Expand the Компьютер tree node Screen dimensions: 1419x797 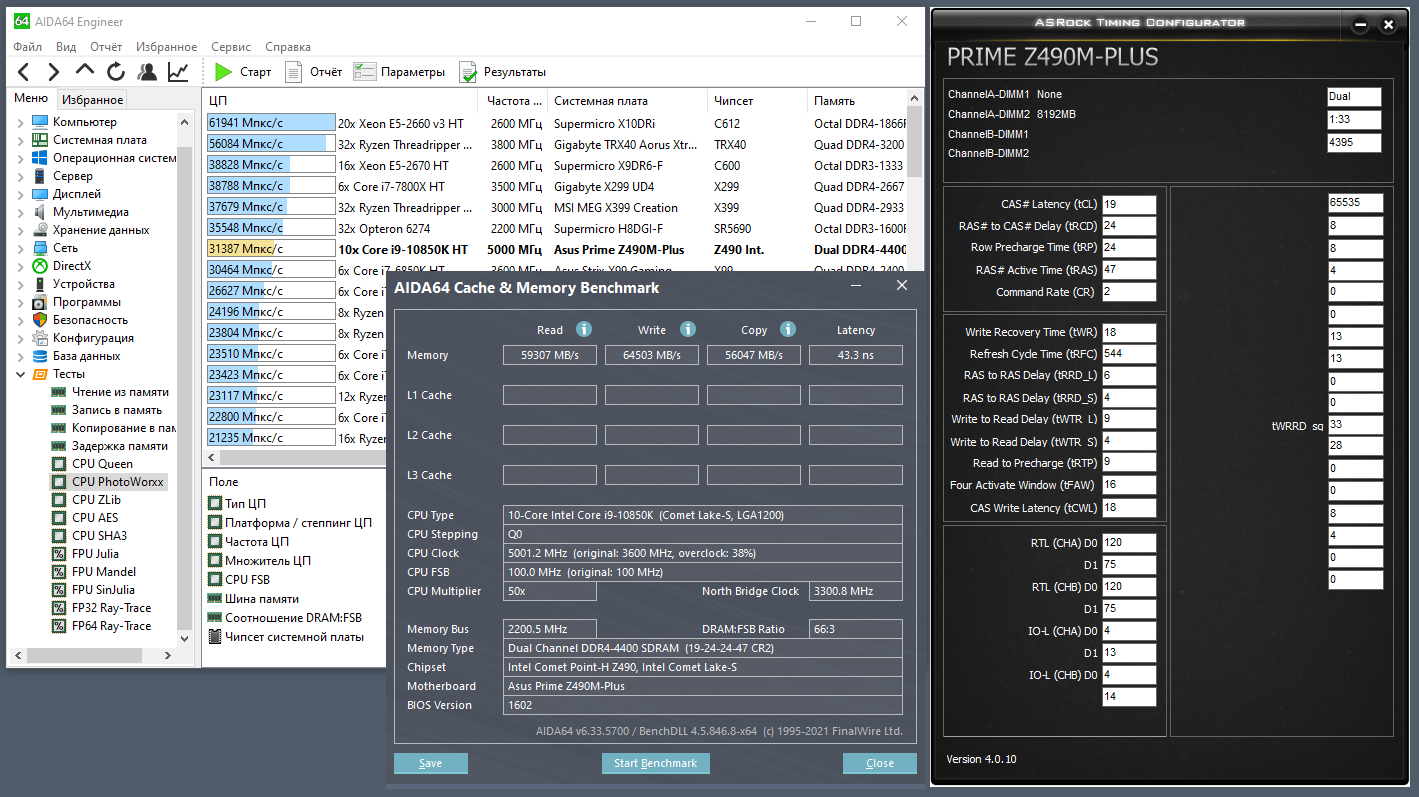click(21, 122)
